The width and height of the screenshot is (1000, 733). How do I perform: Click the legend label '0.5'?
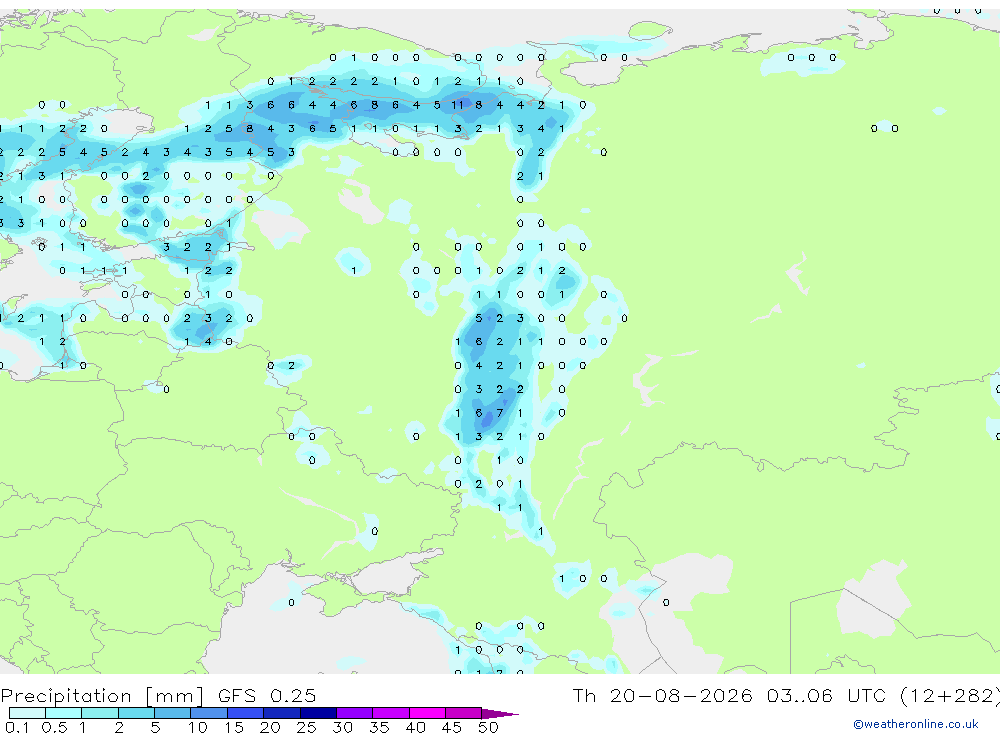(x=54, y=727)
